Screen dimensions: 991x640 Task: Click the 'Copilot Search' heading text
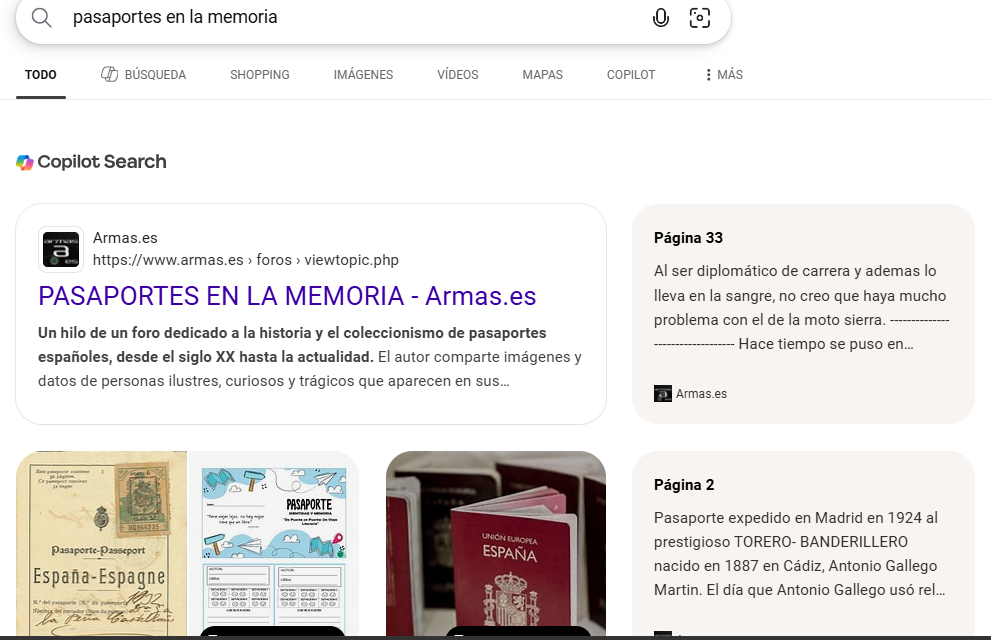102,162
